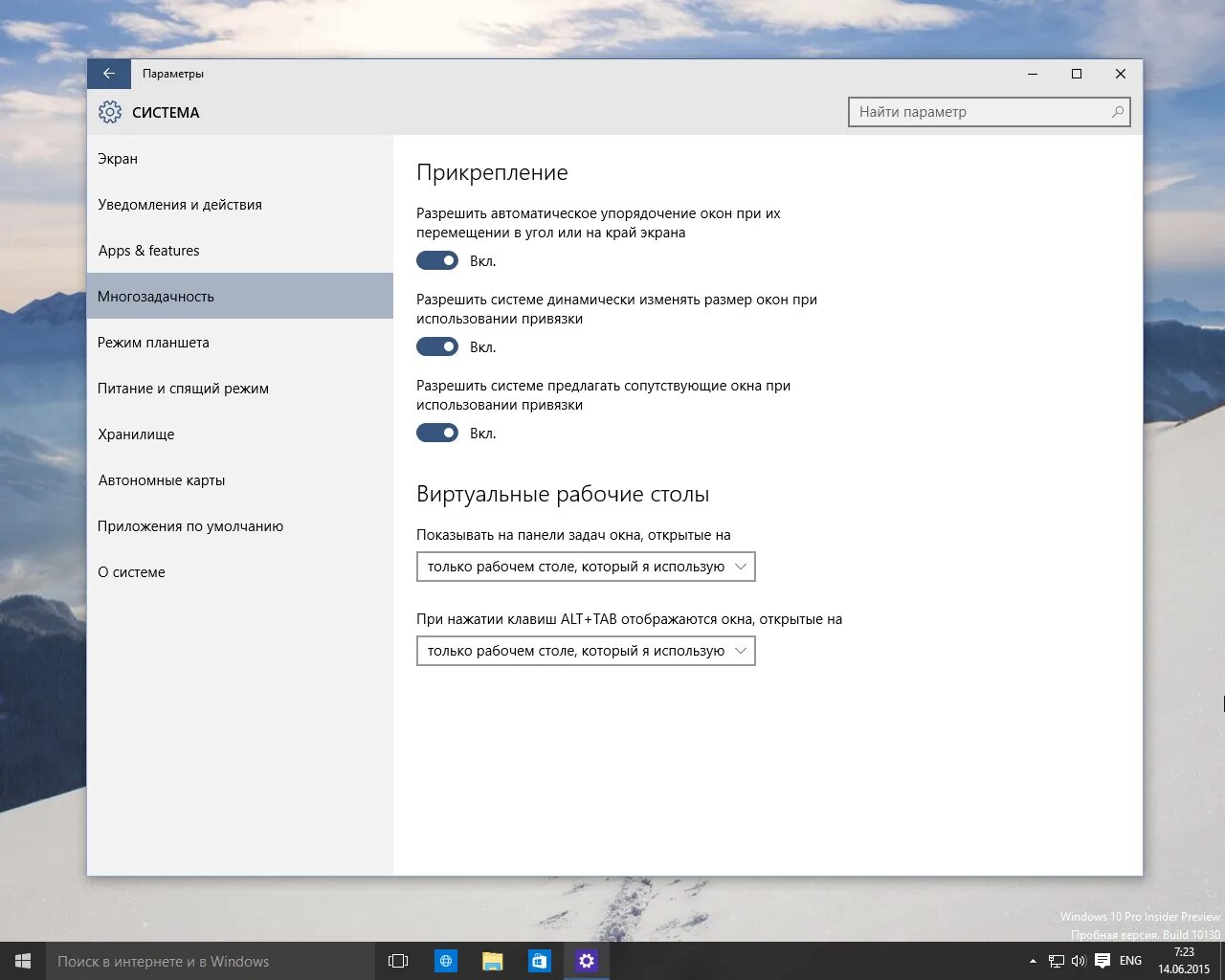This screenshot has height=980, width=1225.
Task: Click the Найти параметр search field
Action: click(x=990, y=112)
